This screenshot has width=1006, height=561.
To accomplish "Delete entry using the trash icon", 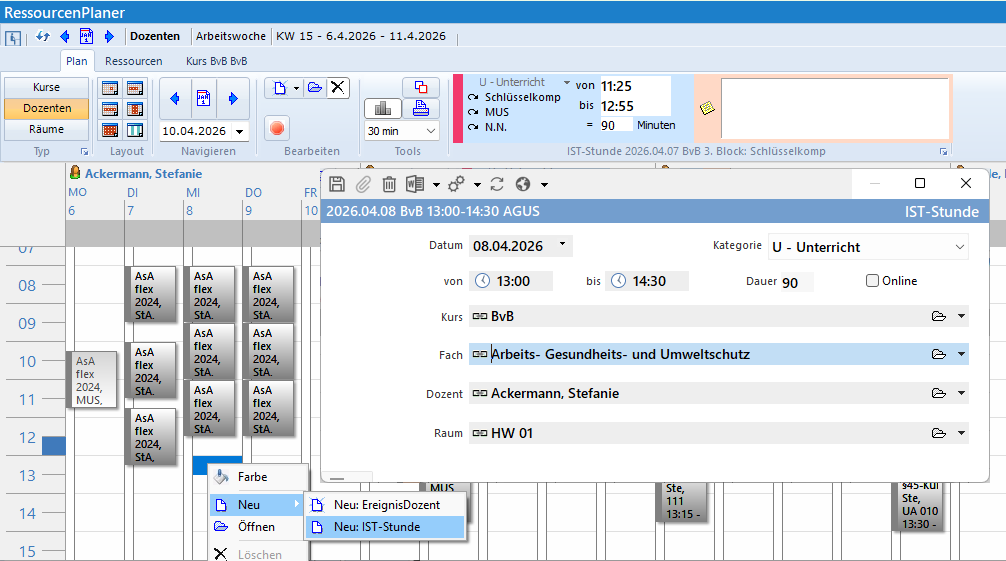I will point(390,184).
